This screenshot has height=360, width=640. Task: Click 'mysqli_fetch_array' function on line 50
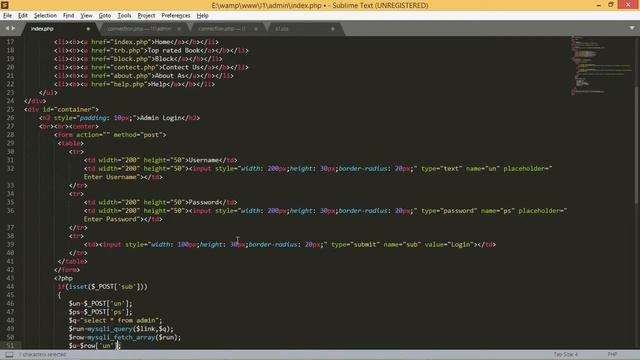(121, 337)
